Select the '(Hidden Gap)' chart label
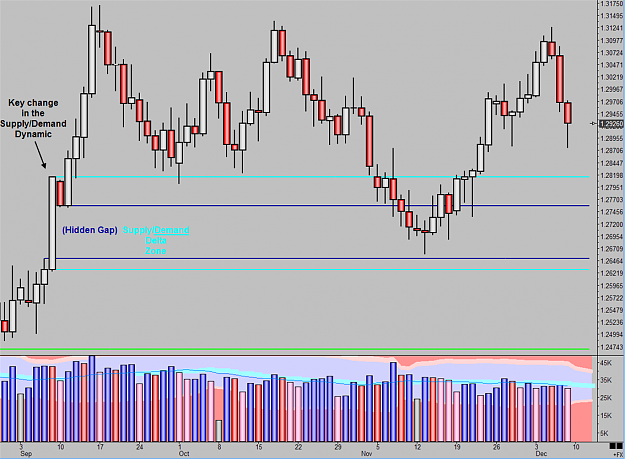625x459 pixels. click(90, 230)
